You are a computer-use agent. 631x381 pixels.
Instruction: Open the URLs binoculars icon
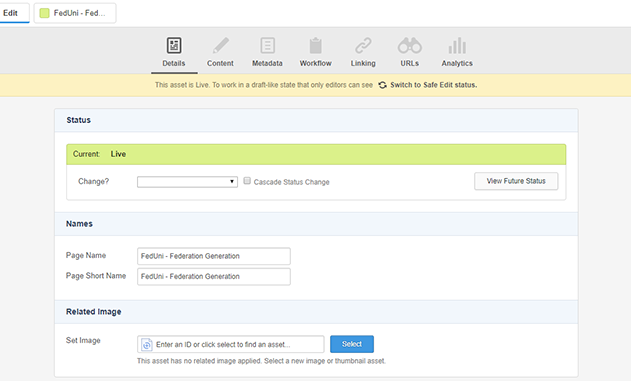410,45
